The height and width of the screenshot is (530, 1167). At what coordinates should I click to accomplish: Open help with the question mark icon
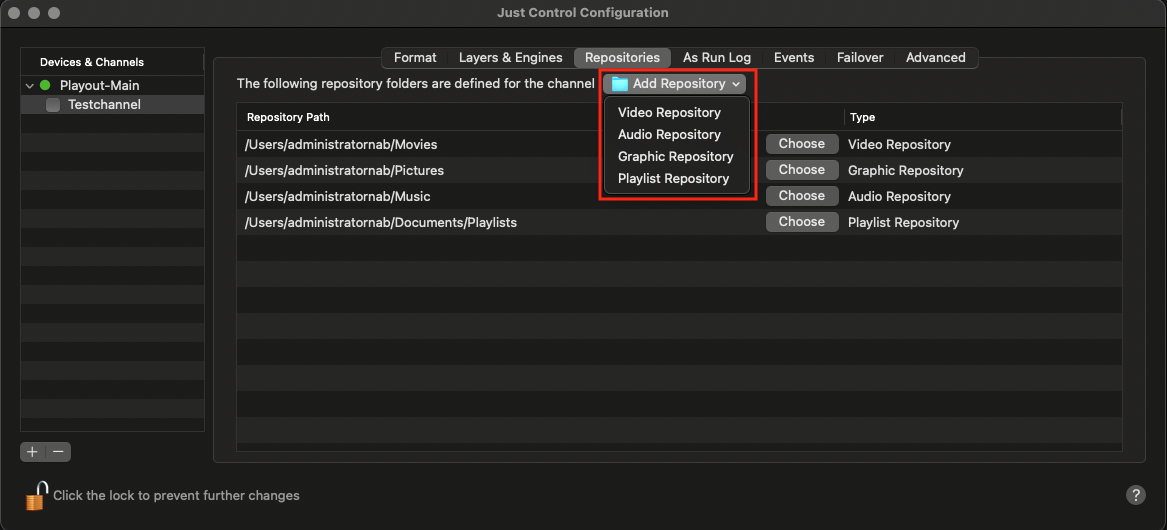[x=1136, y=496]
